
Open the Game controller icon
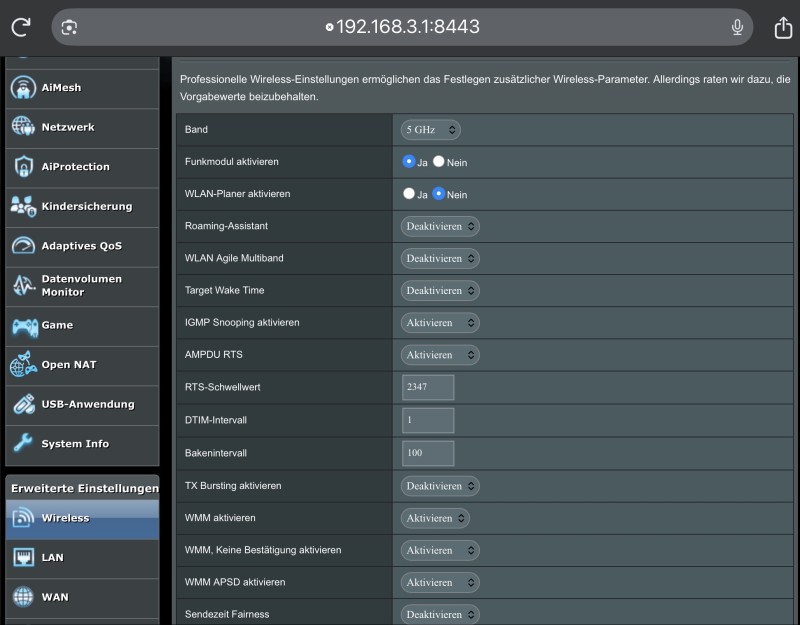click(x=23, y=325)
